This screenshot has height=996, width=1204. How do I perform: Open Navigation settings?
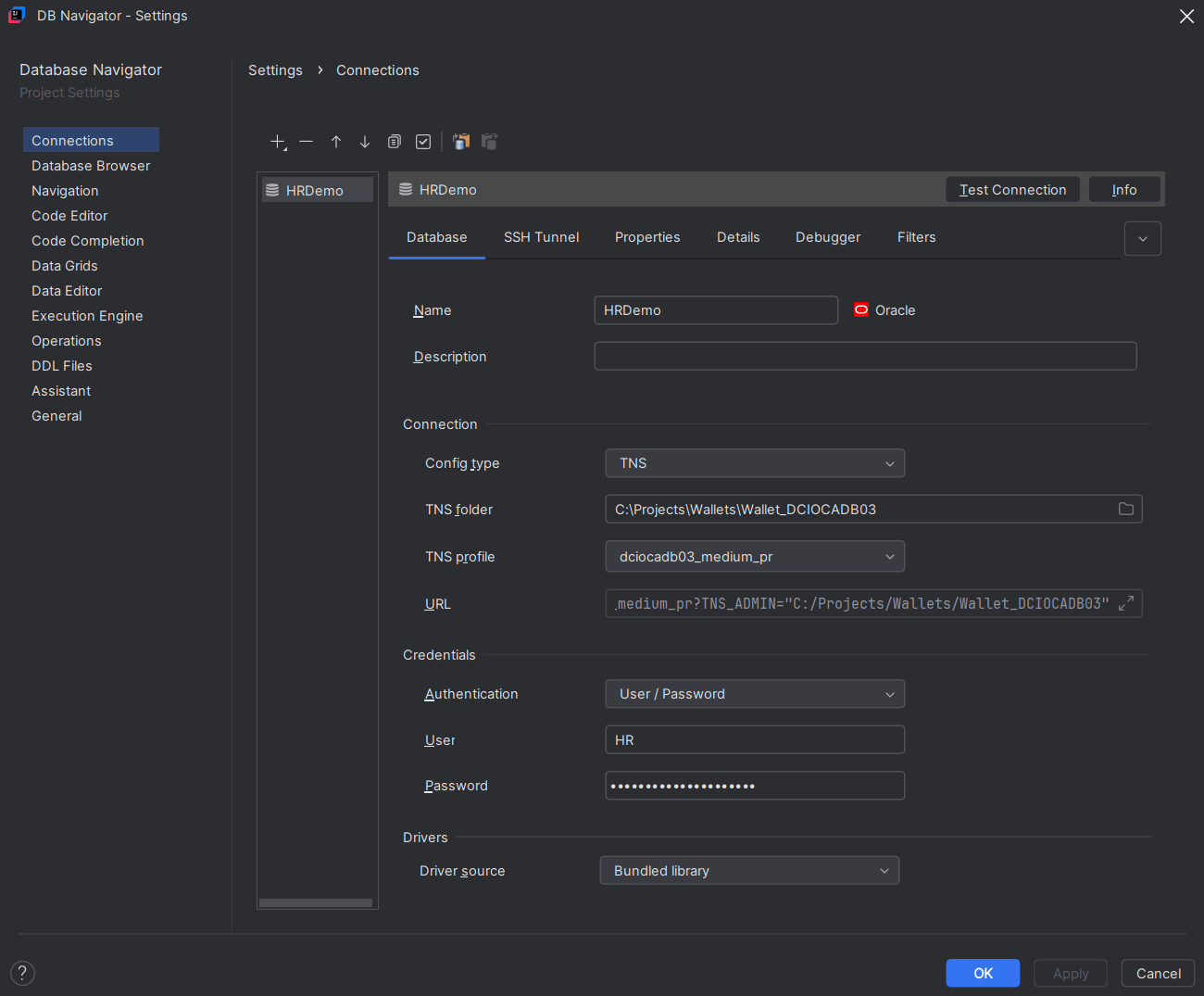coord(65,190)
